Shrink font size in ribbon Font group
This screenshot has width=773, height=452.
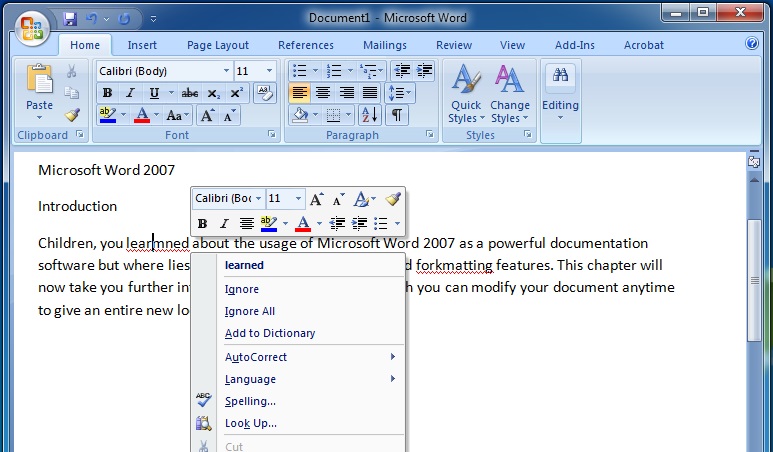click(229, 116)
